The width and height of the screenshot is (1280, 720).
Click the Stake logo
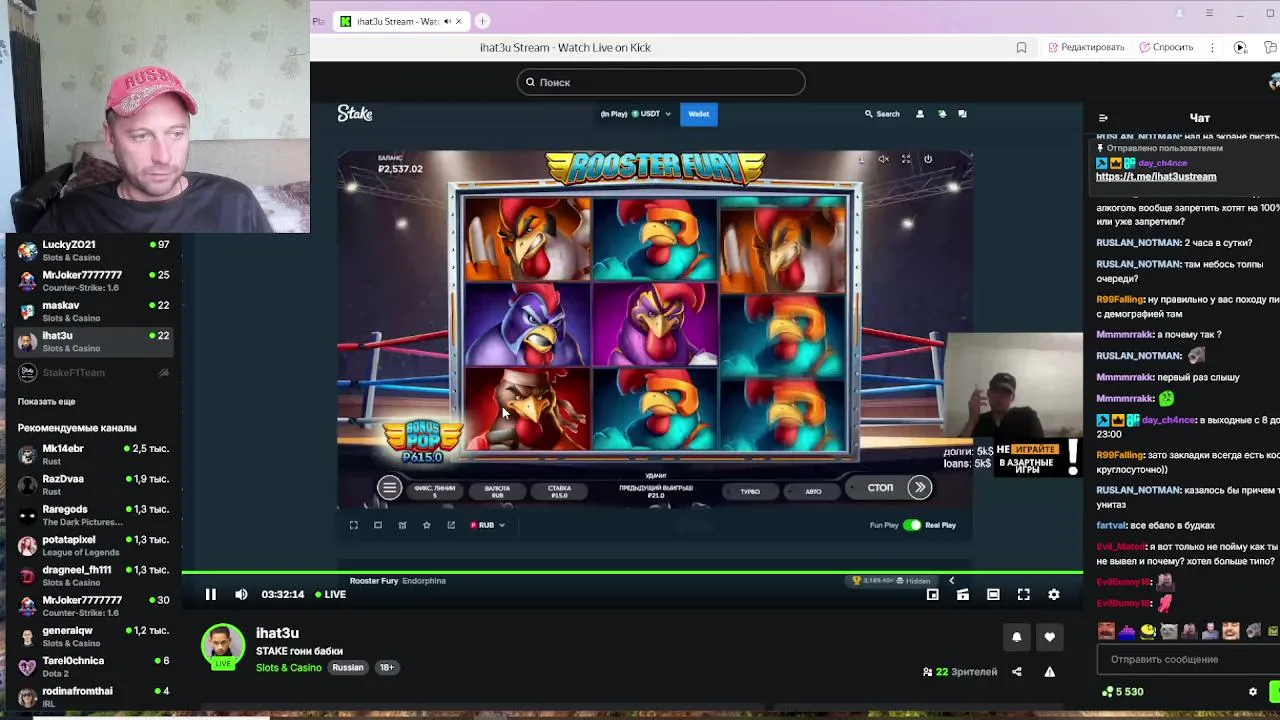coord(355,114)
